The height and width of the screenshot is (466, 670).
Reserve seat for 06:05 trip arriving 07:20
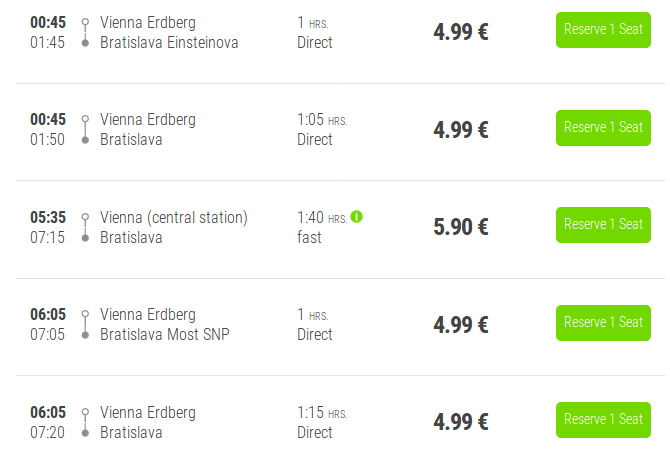[x=603, y=420]
